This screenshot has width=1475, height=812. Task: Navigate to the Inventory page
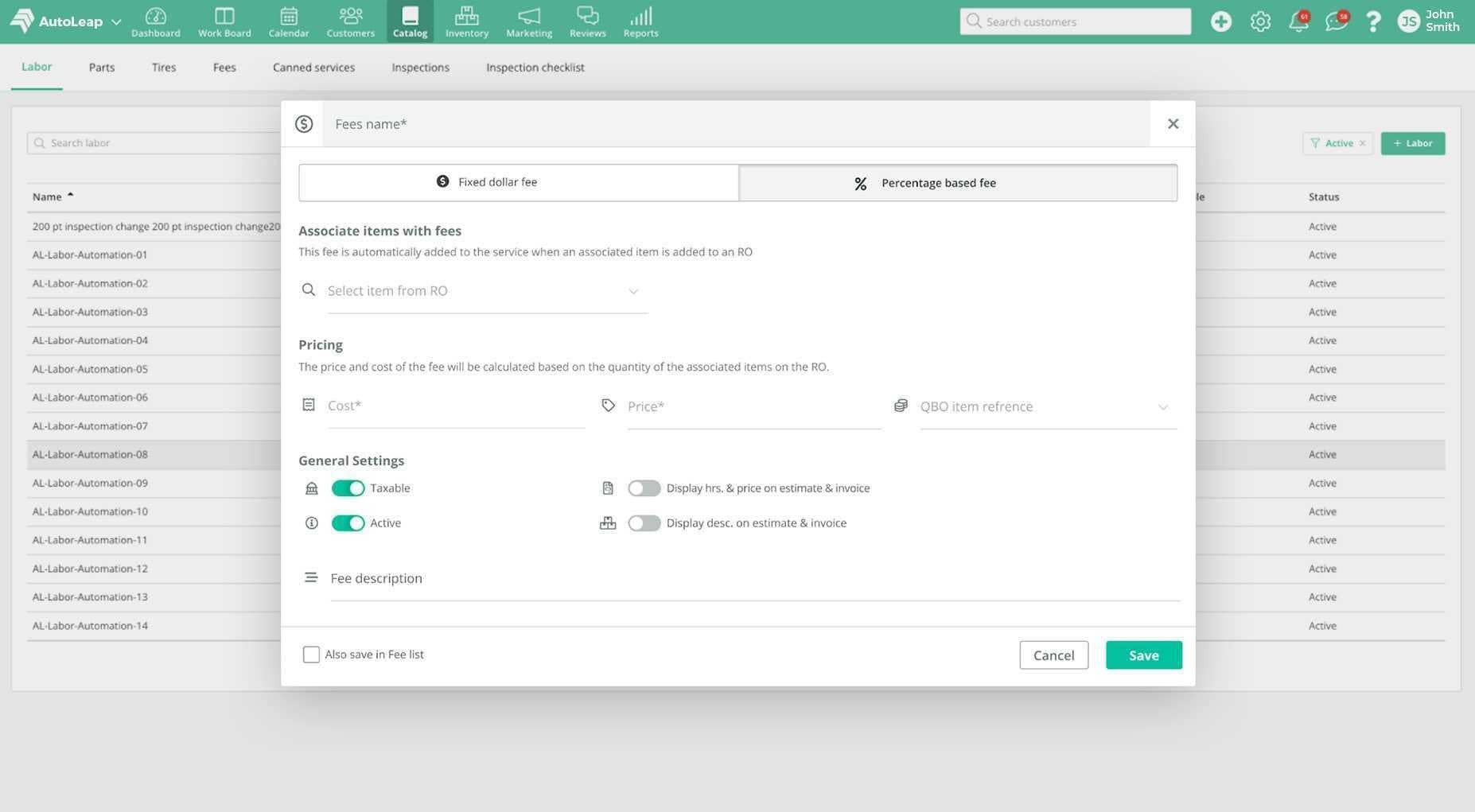pyautogui.click(x=465, y=20)
